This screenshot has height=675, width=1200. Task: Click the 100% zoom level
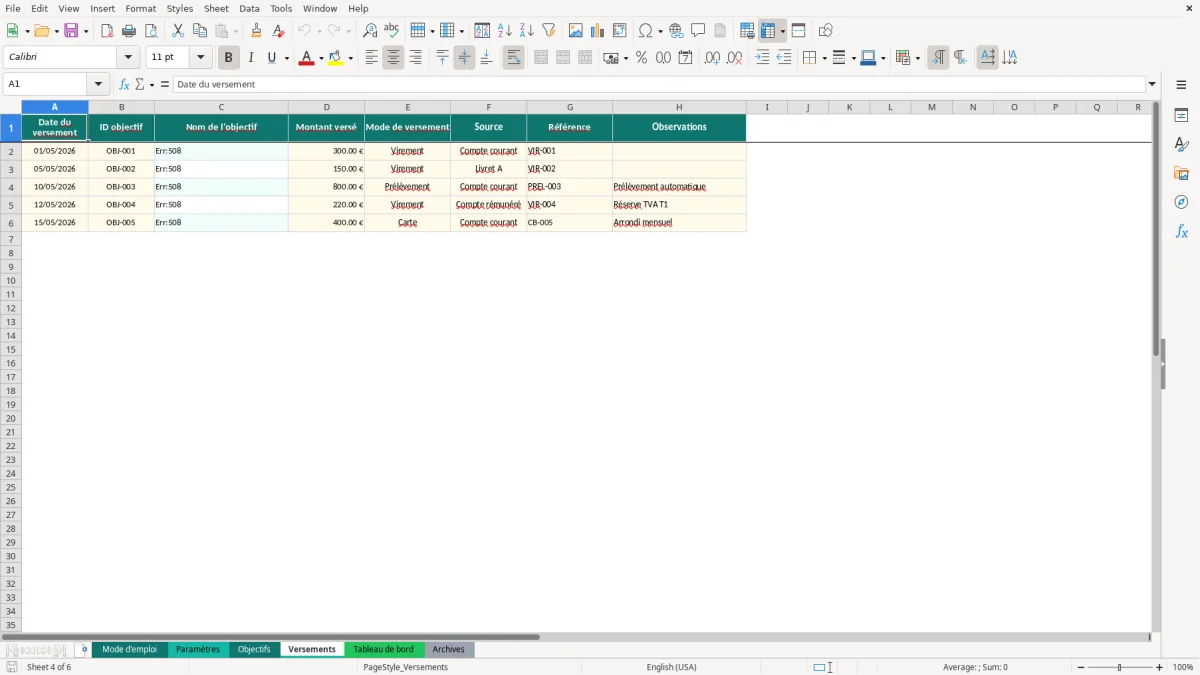tap(1183, 667)
